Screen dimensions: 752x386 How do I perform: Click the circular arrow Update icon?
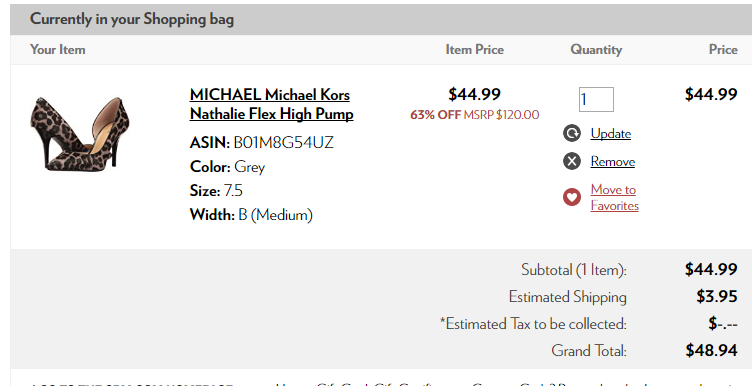tap(572, 133)
